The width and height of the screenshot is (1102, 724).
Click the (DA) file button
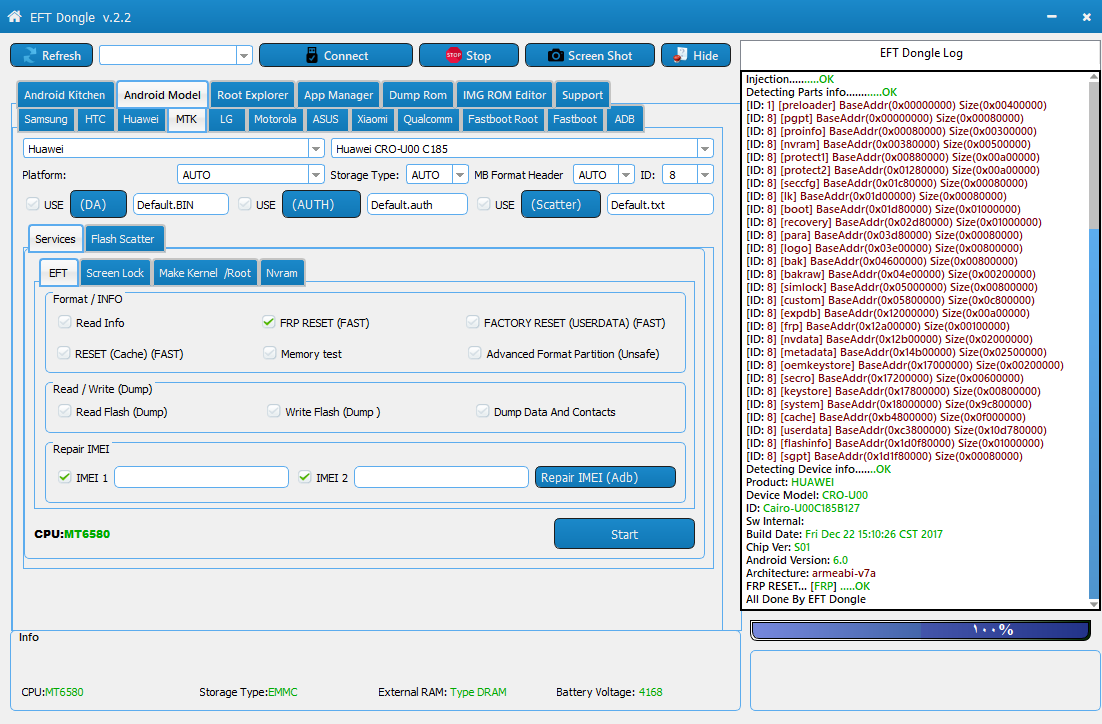(98, 204)
